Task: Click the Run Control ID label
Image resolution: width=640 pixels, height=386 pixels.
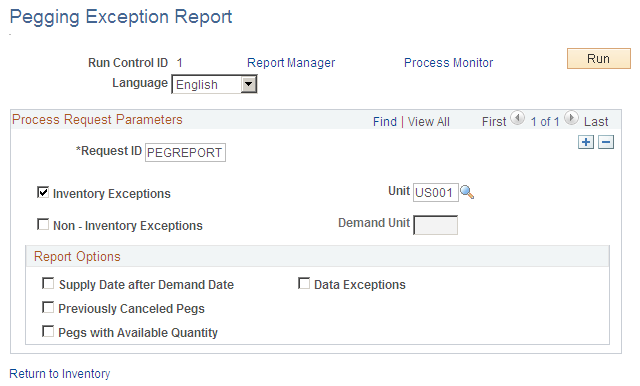Action: (128, 63)
